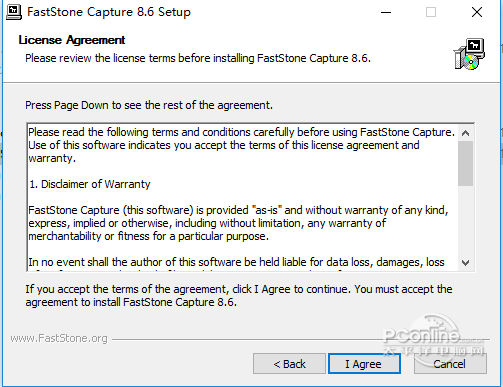Click the license scrollbar thumb
The image size is (503, 387).
pyautogui.click(x=465, y=163)
